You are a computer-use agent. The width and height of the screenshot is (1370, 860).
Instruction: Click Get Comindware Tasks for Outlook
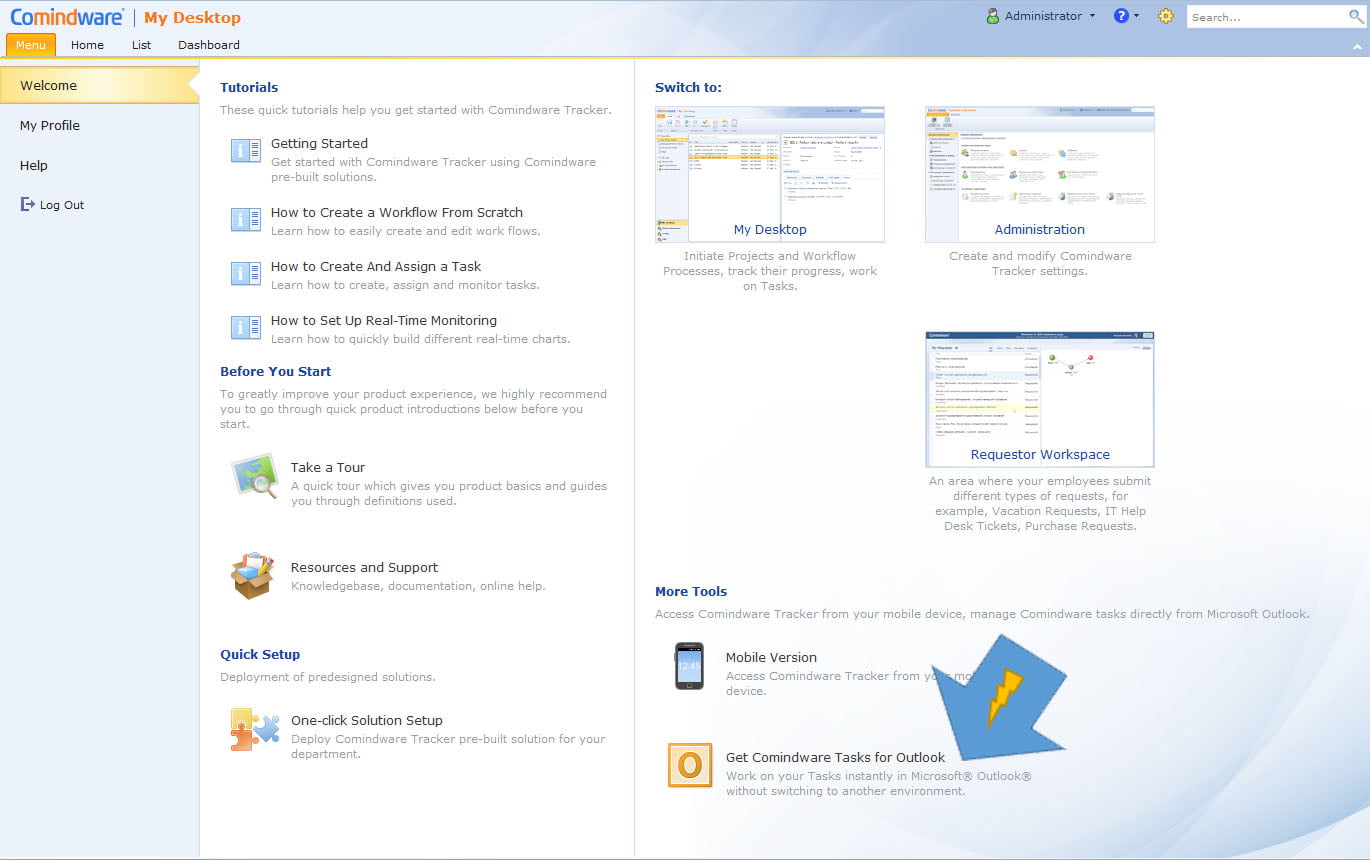(x=836, y=757)
